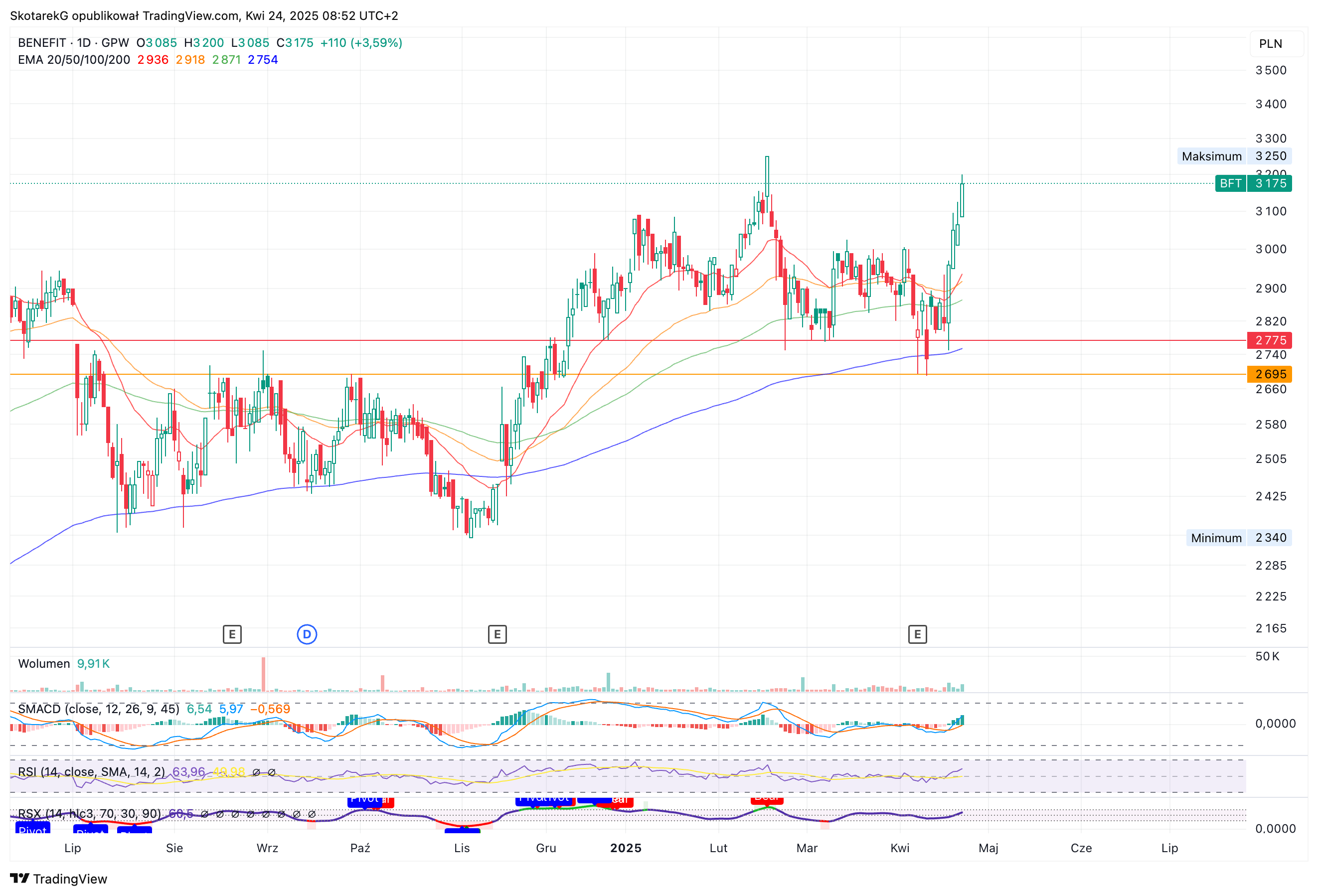Click the BENEFIT · 1D · GPW symbol title
Image resolution: width=1318 pixels, height=896 pixels.
click(x=74, y=42)
